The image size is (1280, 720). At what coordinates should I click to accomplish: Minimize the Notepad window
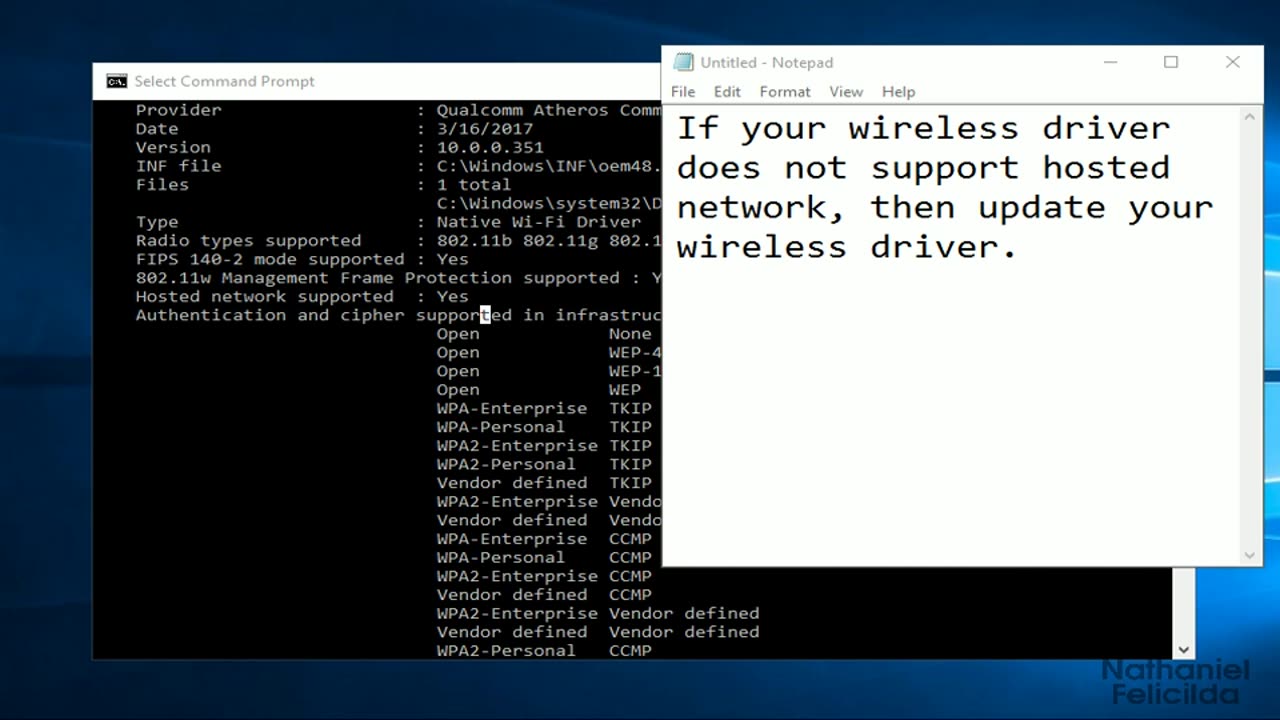click(x=1110, y=62)
